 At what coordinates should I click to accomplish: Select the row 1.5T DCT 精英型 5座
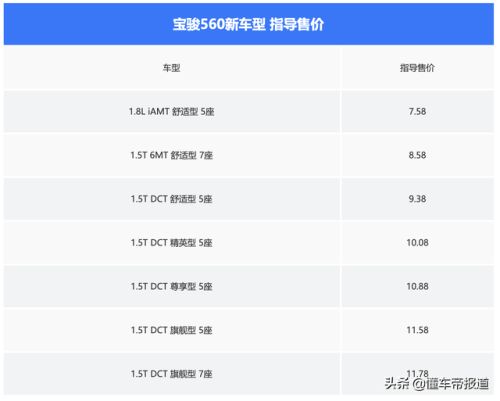[x=172, y=243]
